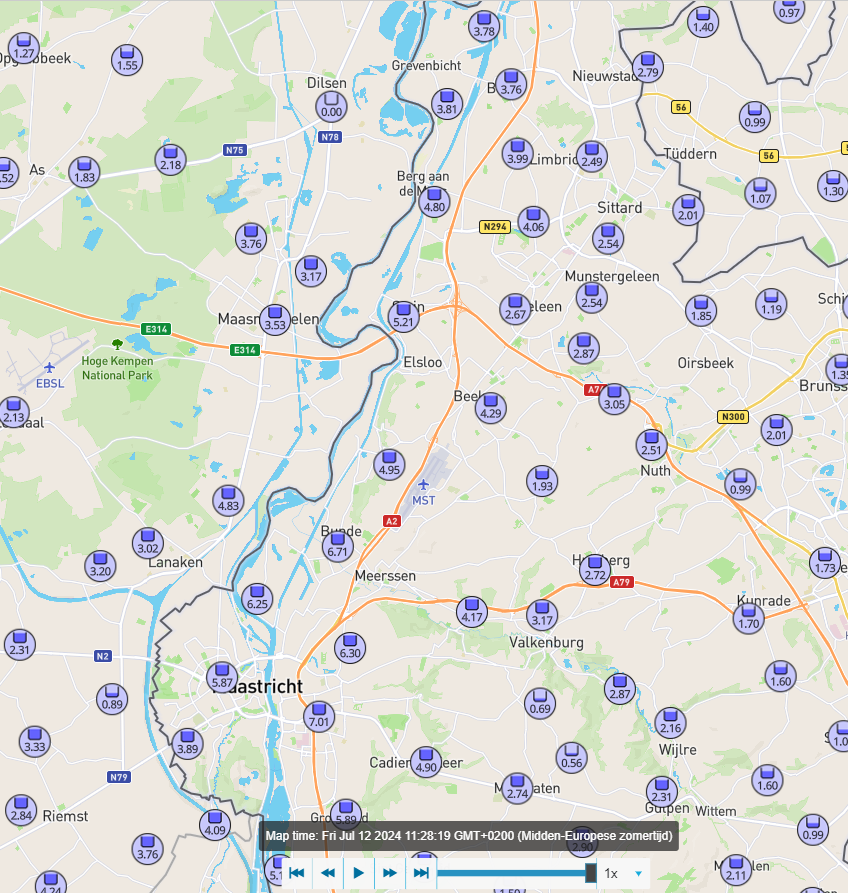This screenshot has width=848, height=893.
Task: Select the 5.21 gauge marker near Stein
Action: (404, 317)
